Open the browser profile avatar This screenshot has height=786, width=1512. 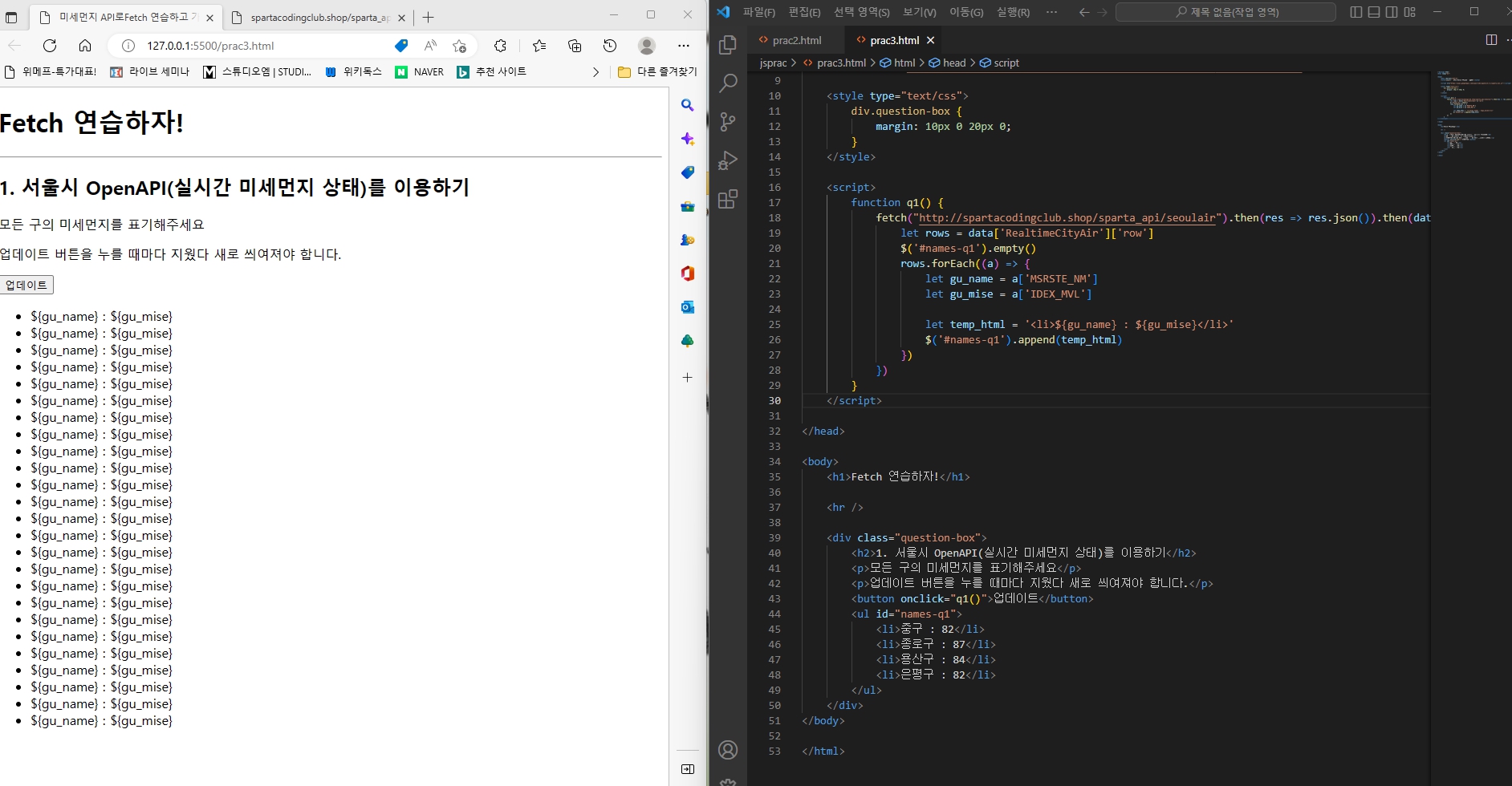tap(647, 46)
